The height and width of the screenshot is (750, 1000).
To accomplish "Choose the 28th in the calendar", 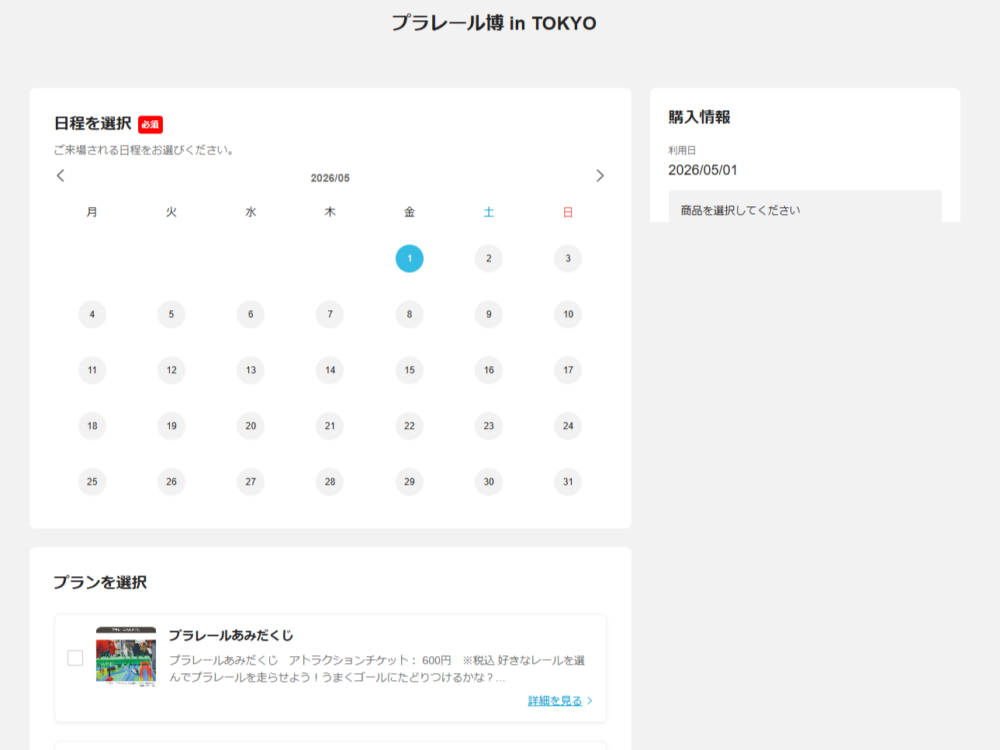I will coord(330,482).
